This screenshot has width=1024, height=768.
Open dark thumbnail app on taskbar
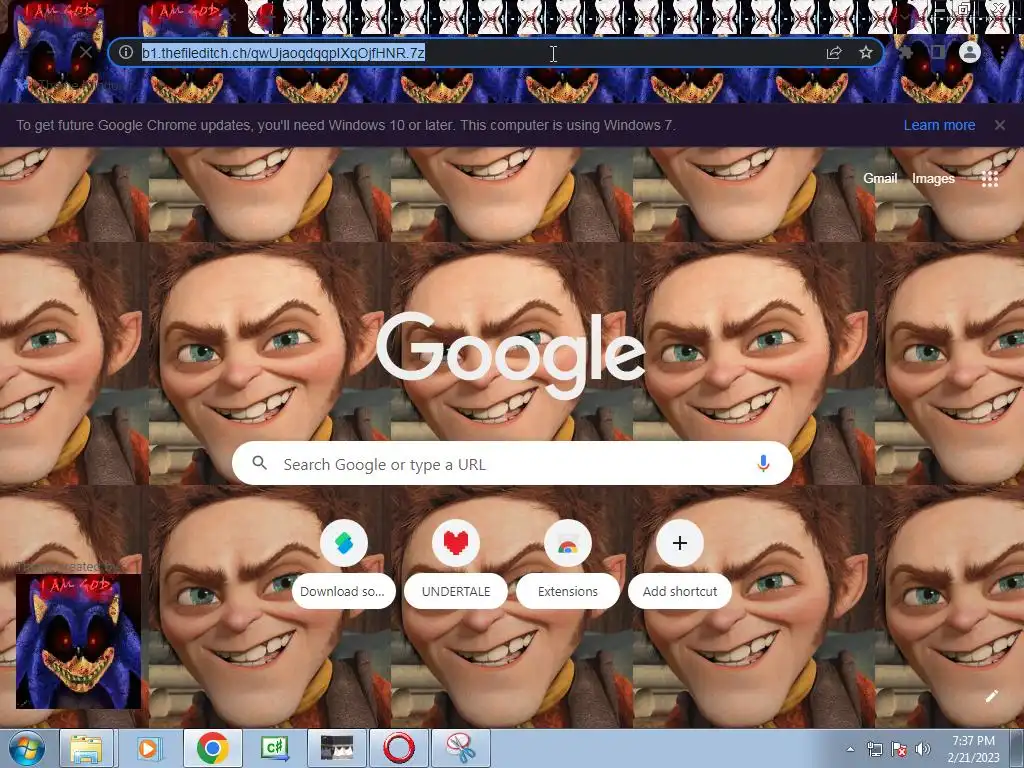tap(337, 748)
